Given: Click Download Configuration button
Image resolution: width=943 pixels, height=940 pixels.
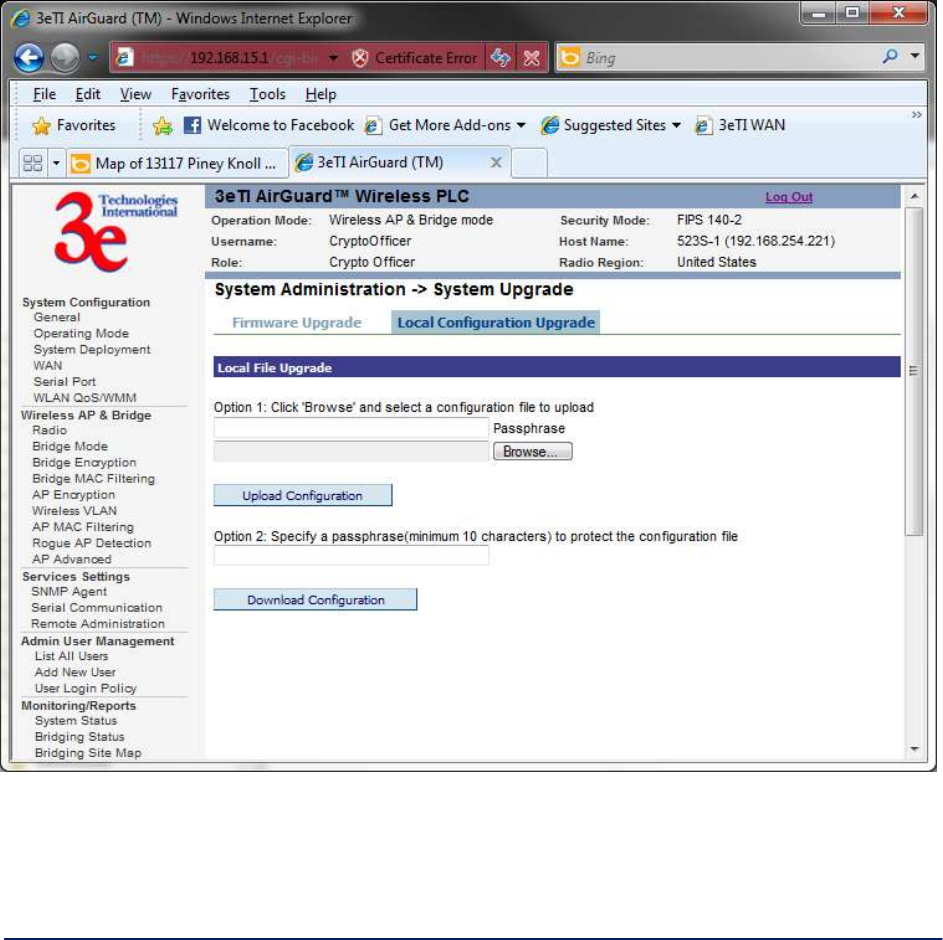Looking at the screenshot, I should click(x=315, y=600).
